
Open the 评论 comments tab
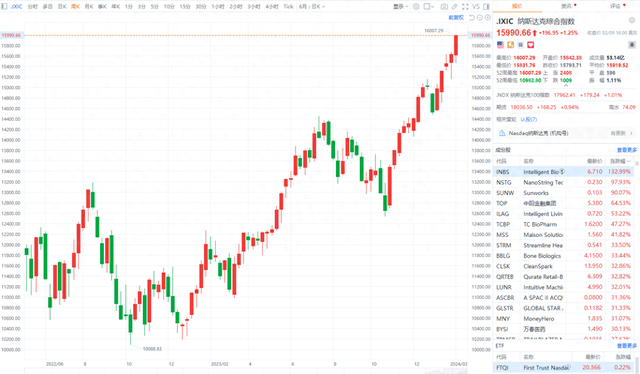(615, 6)
